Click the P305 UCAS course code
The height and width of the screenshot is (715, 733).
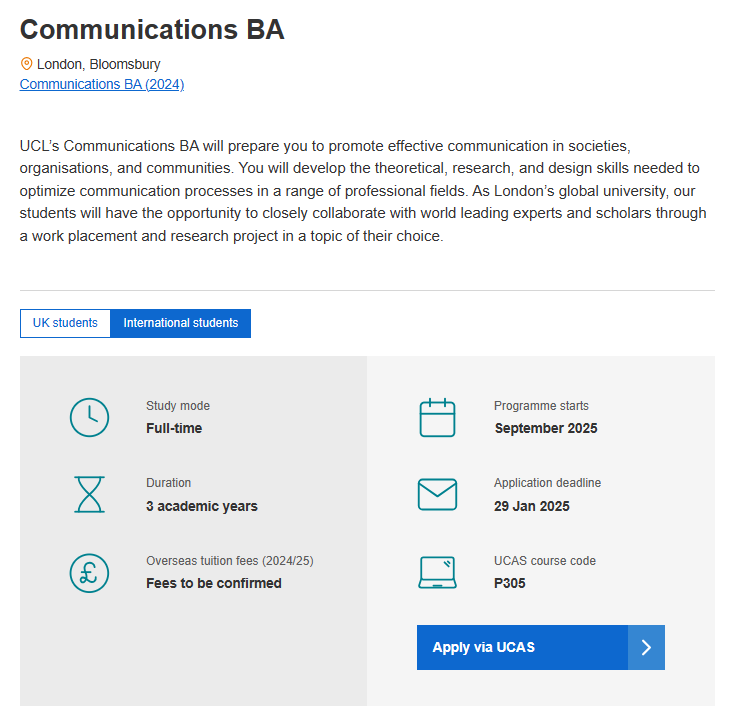510,583
